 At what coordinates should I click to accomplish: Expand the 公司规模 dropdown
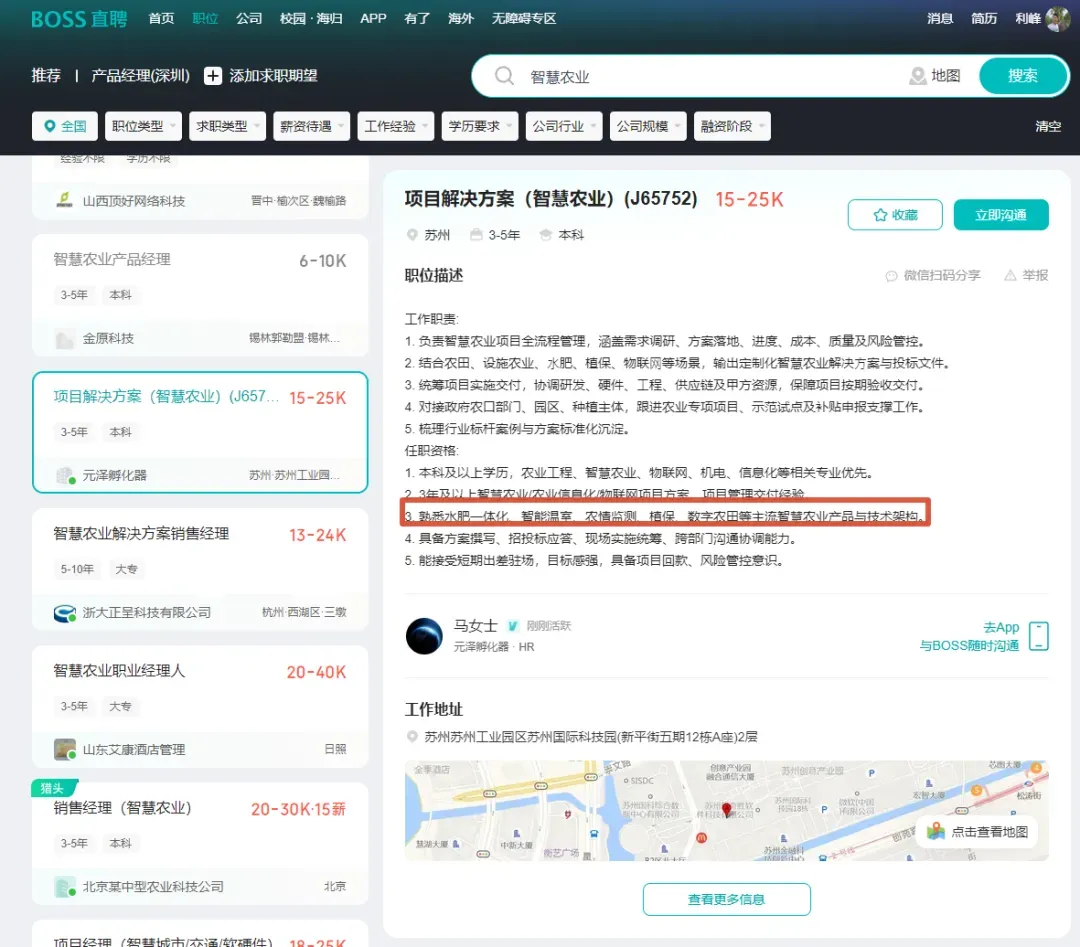(x=647, y=126)
